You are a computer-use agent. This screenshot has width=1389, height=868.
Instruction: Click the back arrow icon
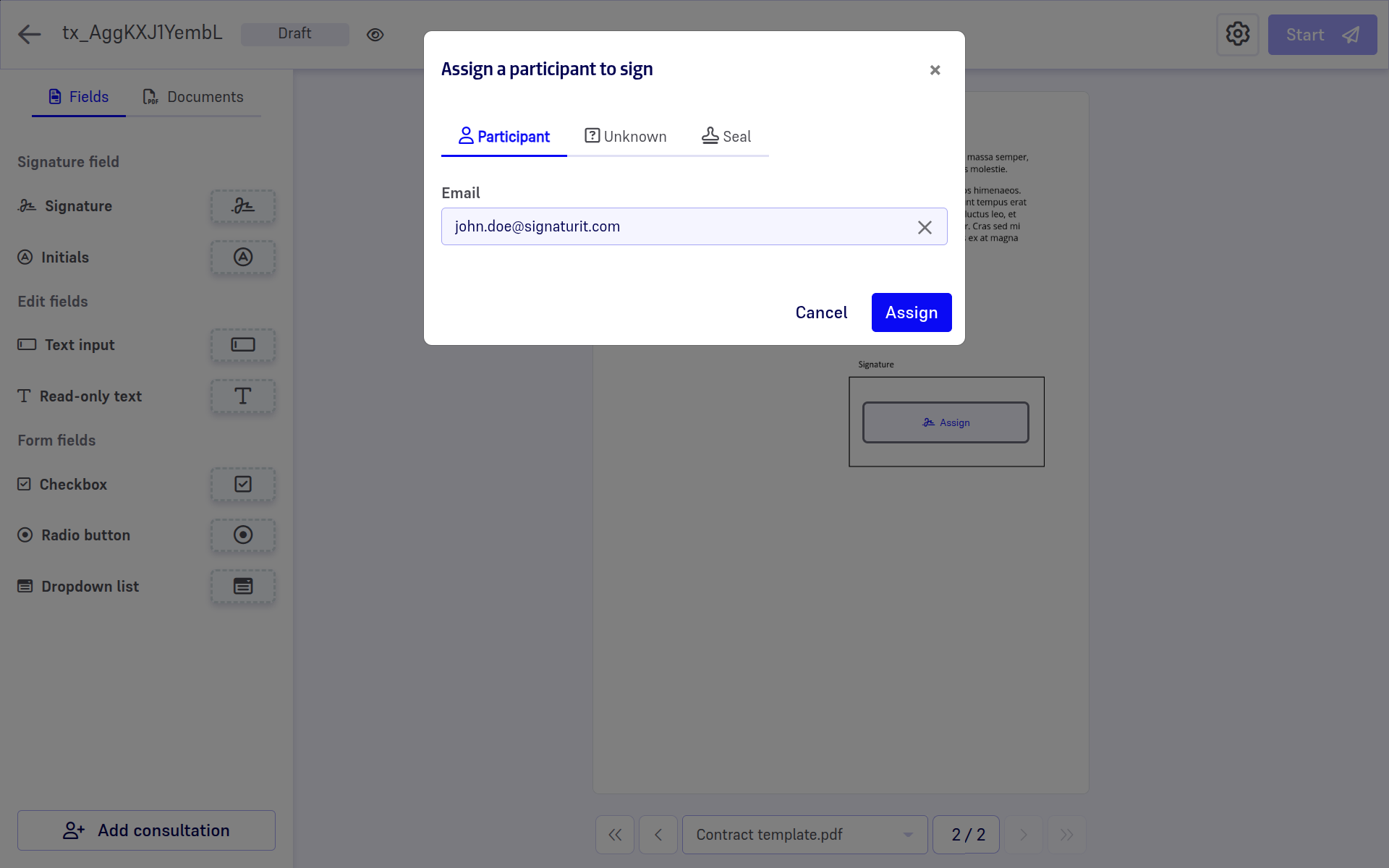(x=30, y=34)
